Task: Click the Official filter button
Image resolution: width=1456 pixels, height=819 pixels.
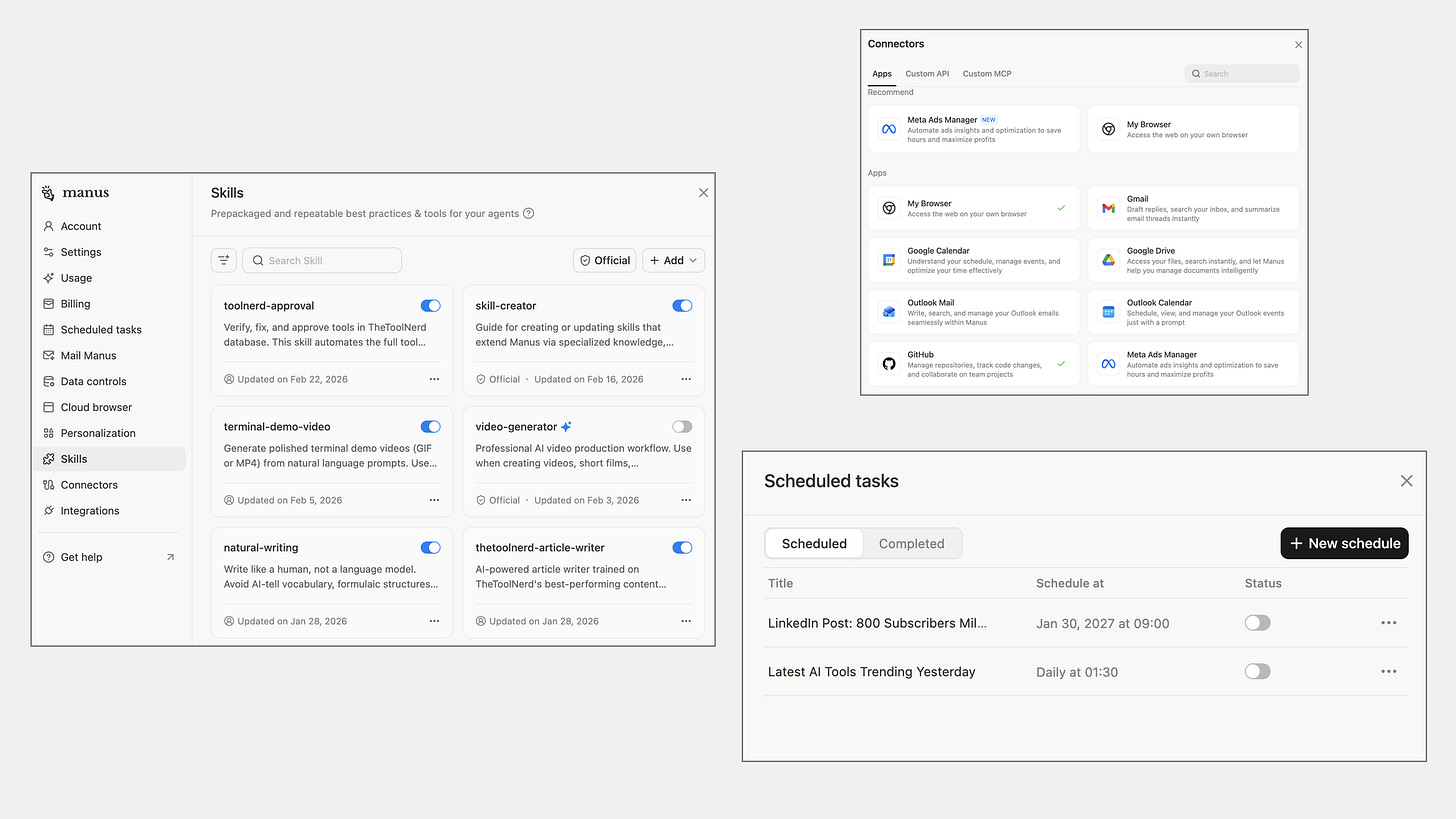Action: pos(604,260)
